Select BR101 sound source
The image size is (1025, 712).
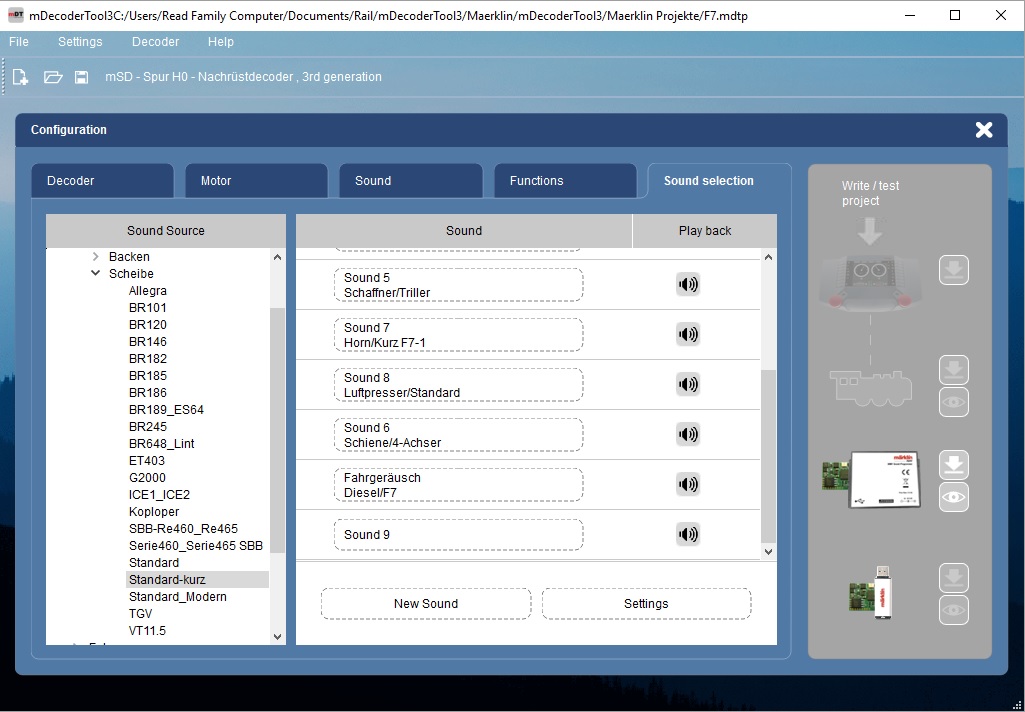[x=148, y=308]
